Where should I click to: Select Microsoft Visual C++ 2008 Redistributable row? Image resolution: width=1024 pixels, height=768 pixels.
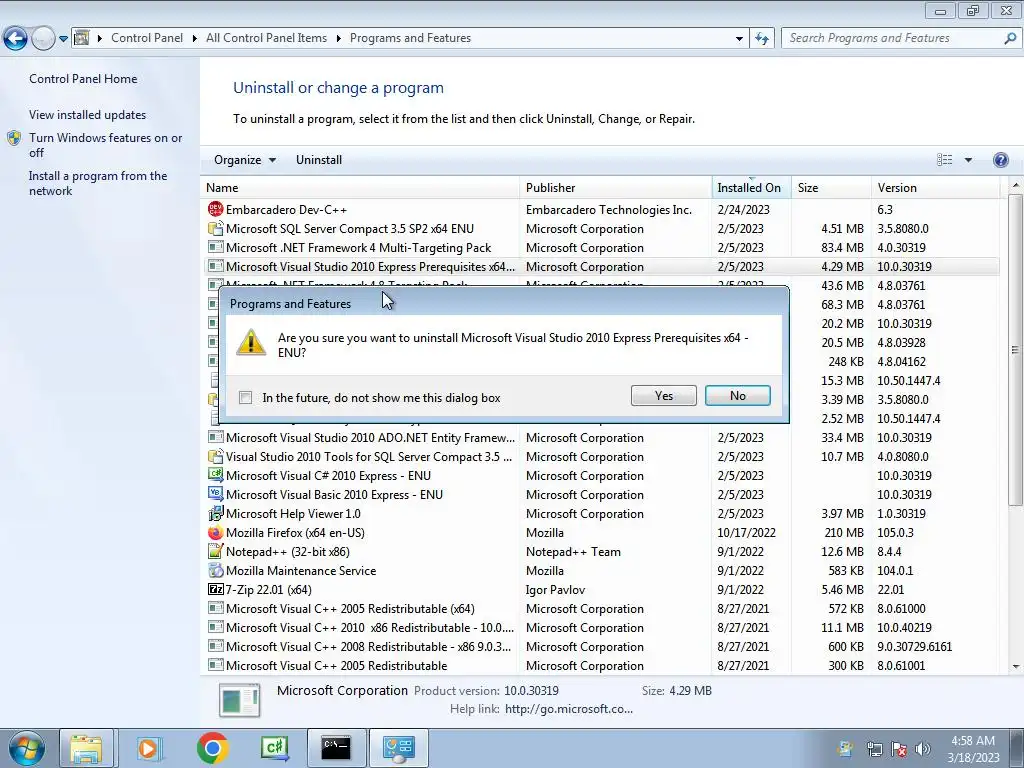coord(600,647)
